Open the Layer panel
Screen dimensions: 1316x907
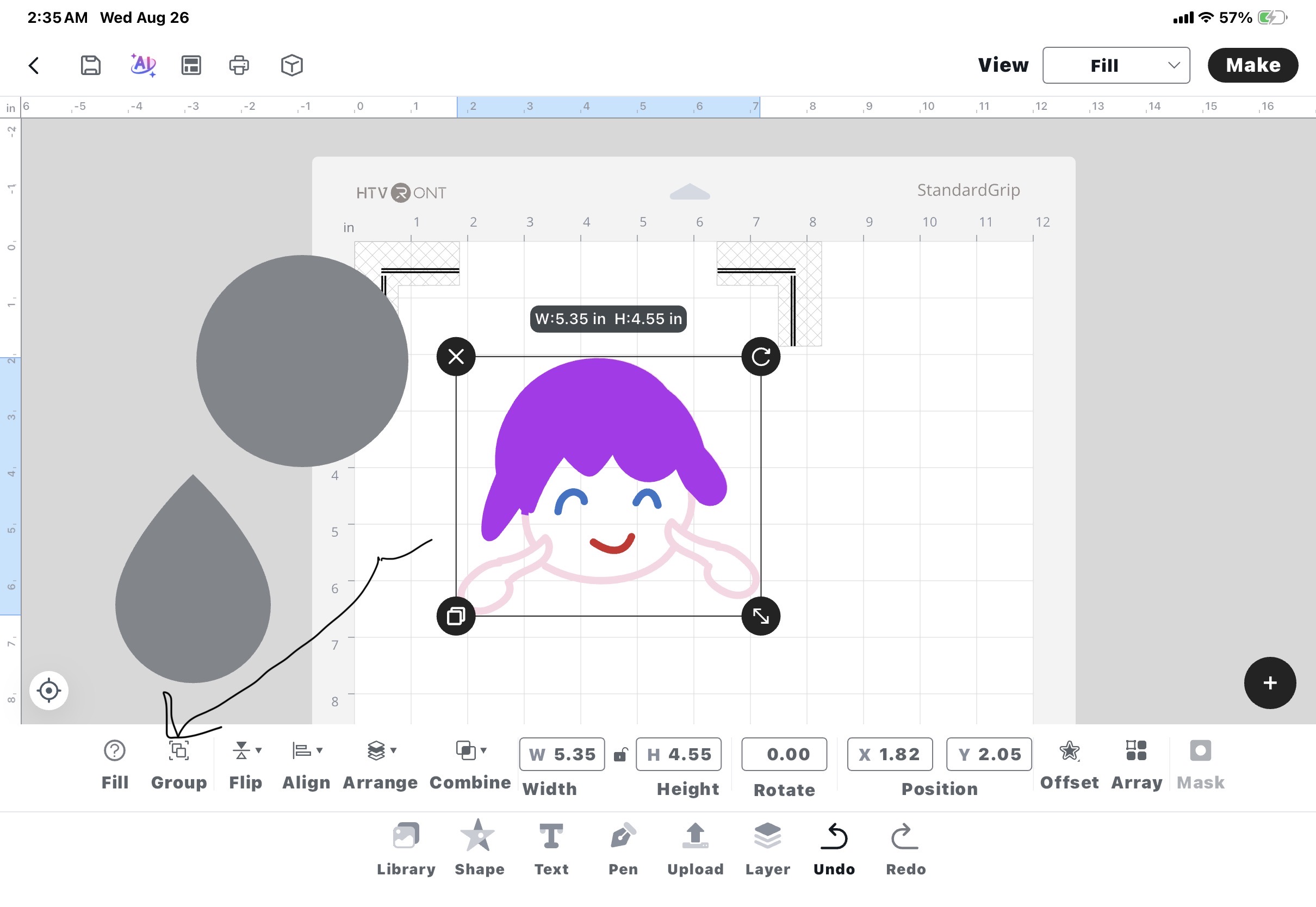tap(767, 848)
